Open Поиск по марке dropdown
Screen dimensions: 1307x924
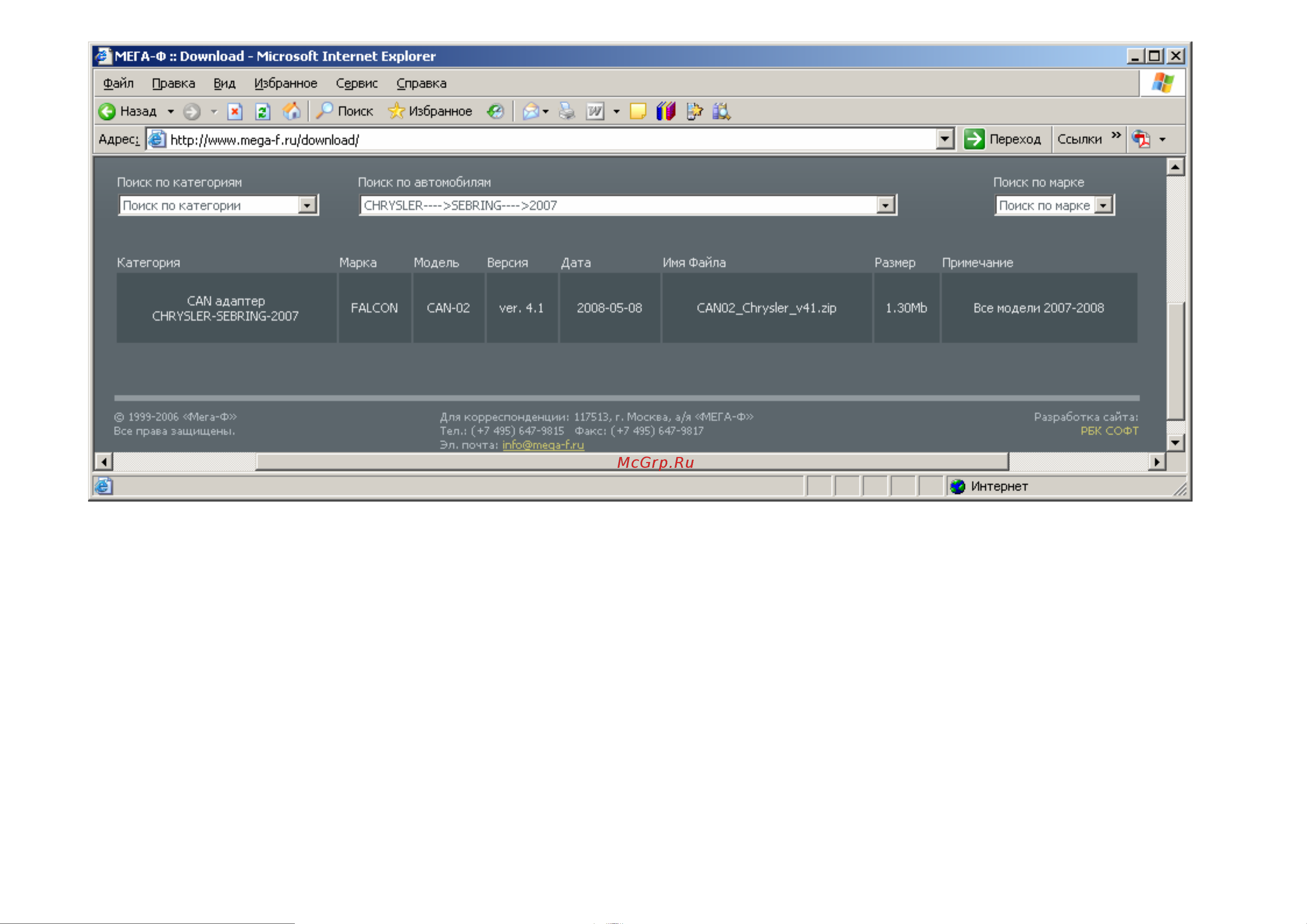1054,205
